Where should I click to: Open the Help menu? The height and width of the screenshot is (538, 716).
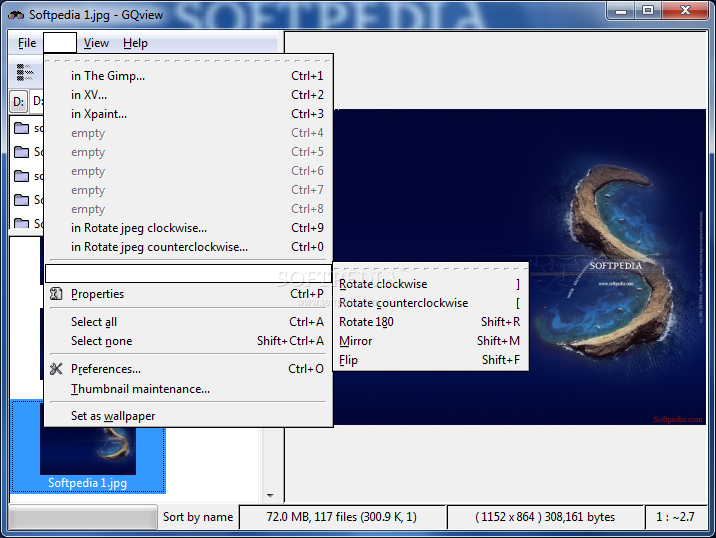tap(136, 43)
